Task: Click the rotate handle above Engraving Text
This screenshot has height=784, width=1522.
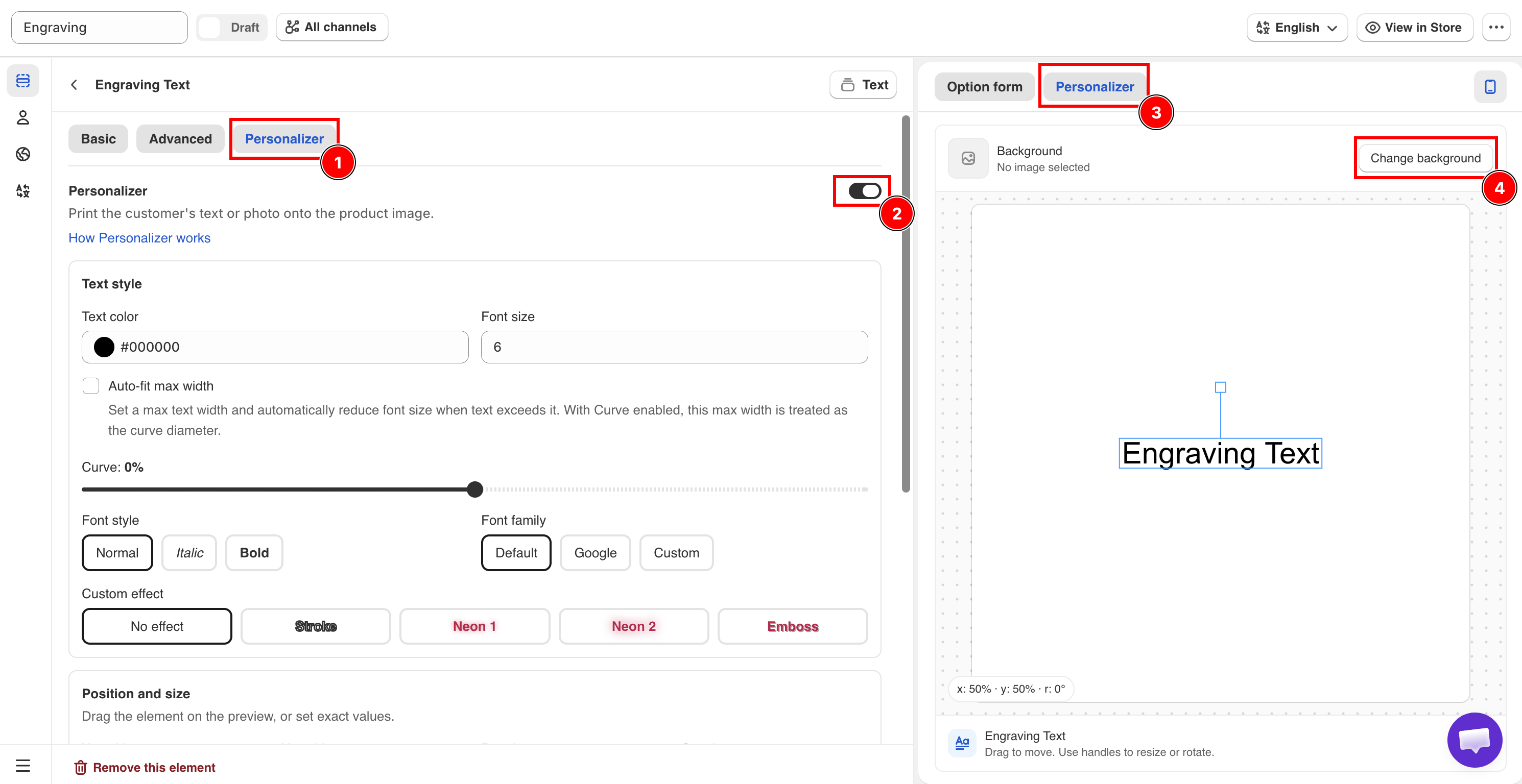Action: [x=1220, y=387]
